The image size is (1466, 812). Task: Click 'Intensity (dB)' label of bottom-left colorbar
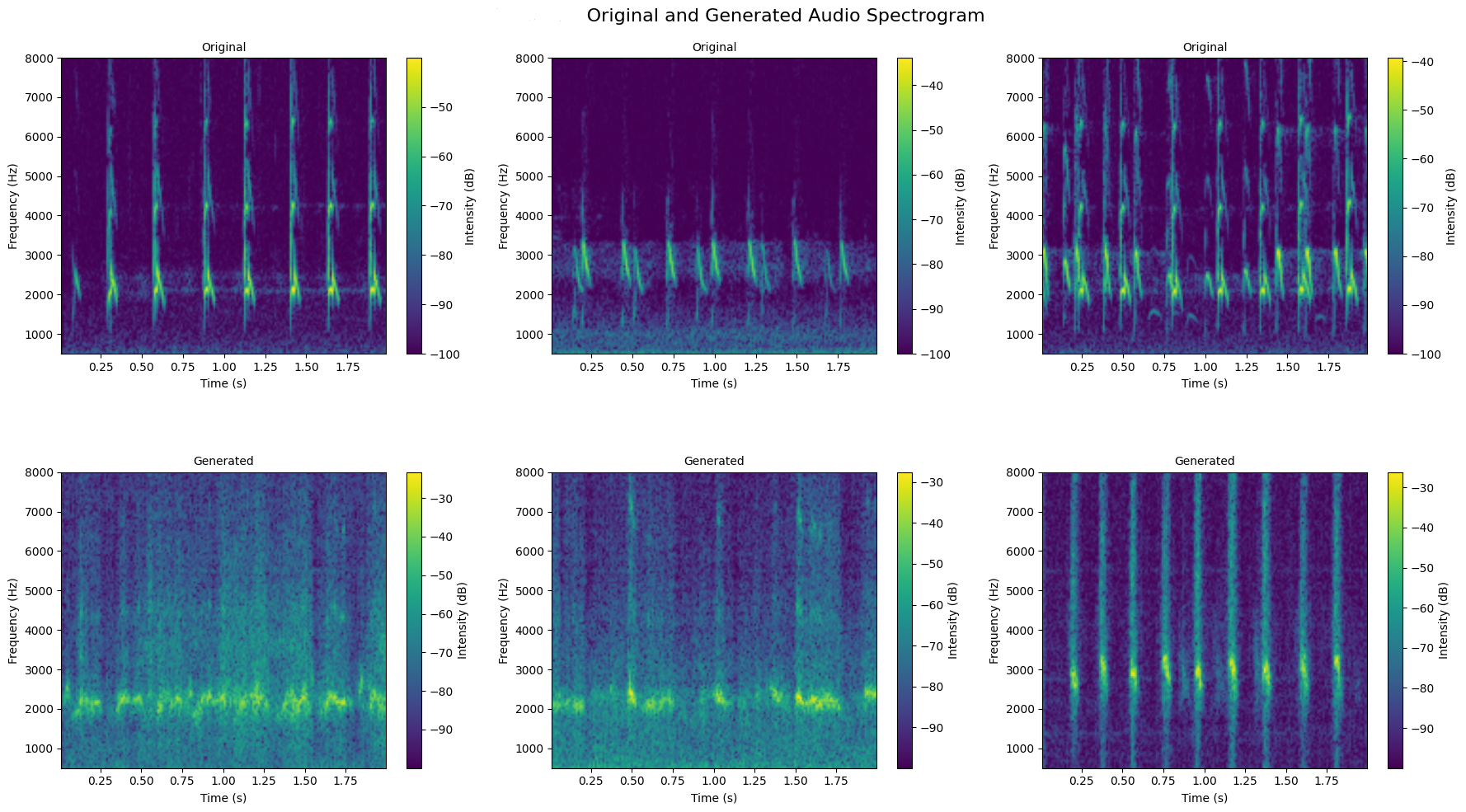pyautogui.click(x=462, y=620)
